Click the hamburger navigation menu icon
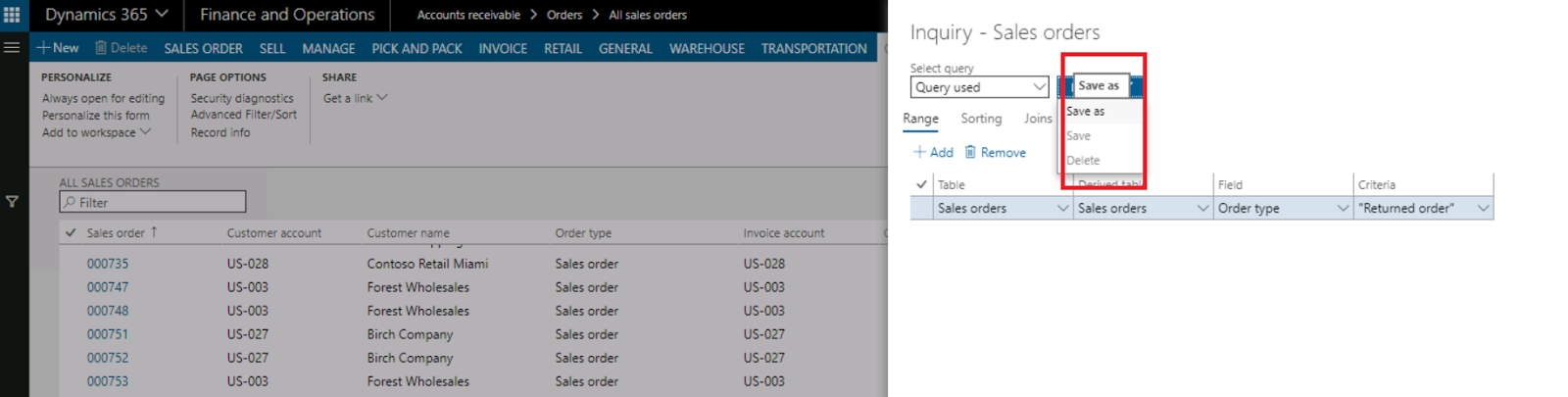Image resolution: width=1568 pixels, height=397 pixels. click(12, 47)
